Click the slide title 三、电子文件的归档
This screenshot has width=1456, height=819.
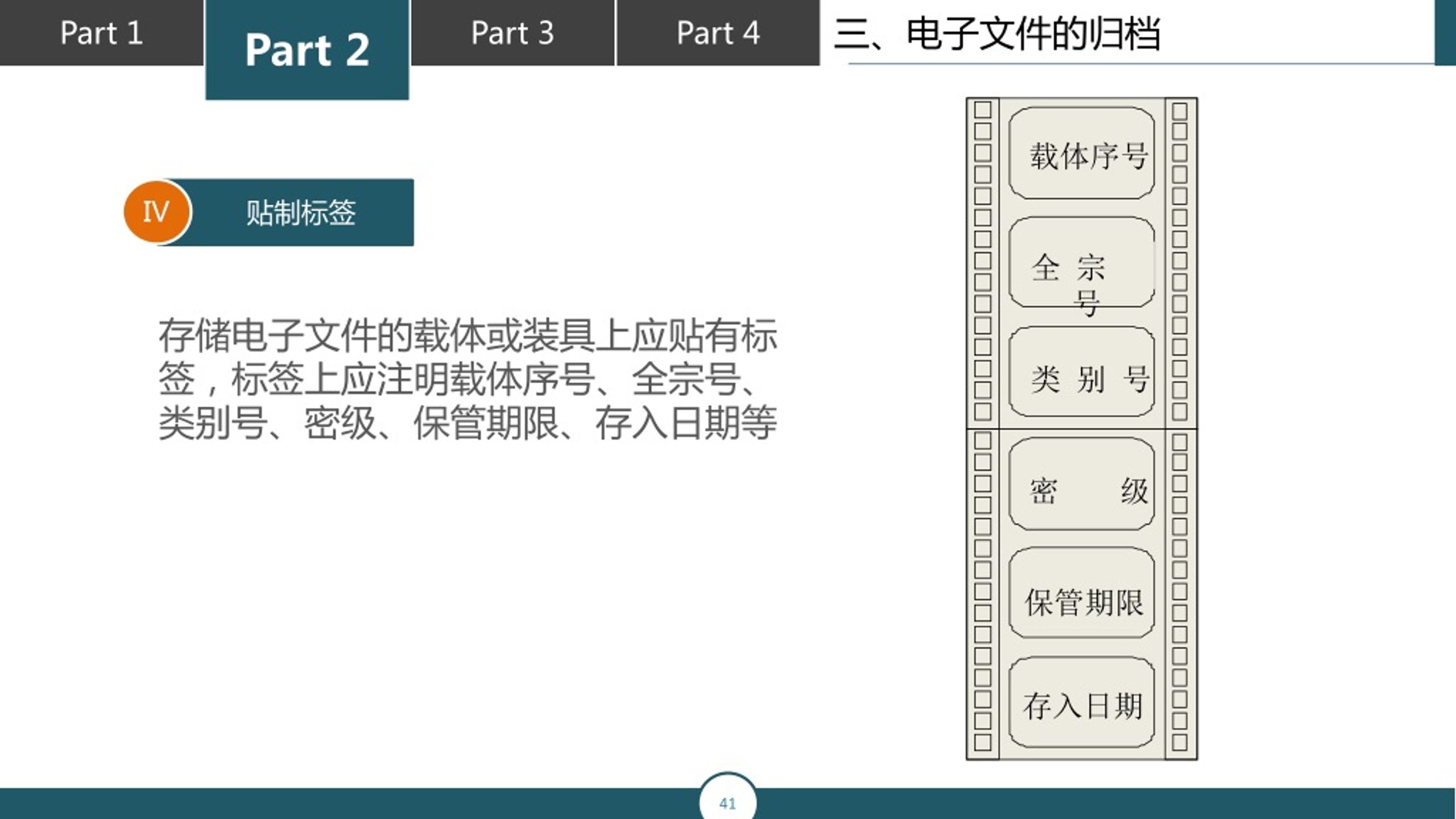point(997,34)
